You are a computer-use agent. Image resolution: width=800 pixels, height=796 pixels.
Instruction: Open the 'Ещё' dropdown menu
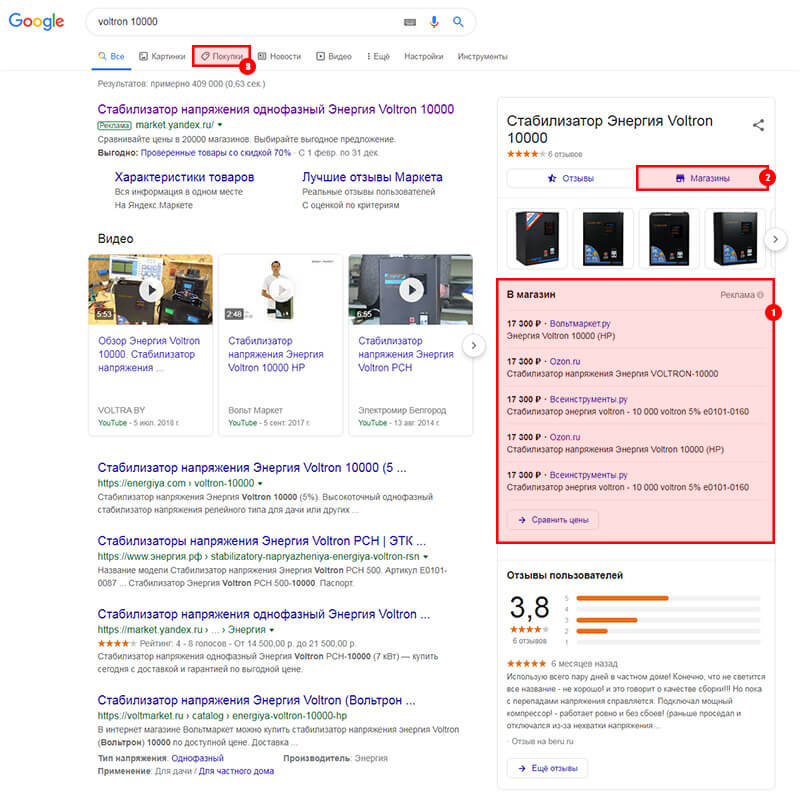[378, 56]
